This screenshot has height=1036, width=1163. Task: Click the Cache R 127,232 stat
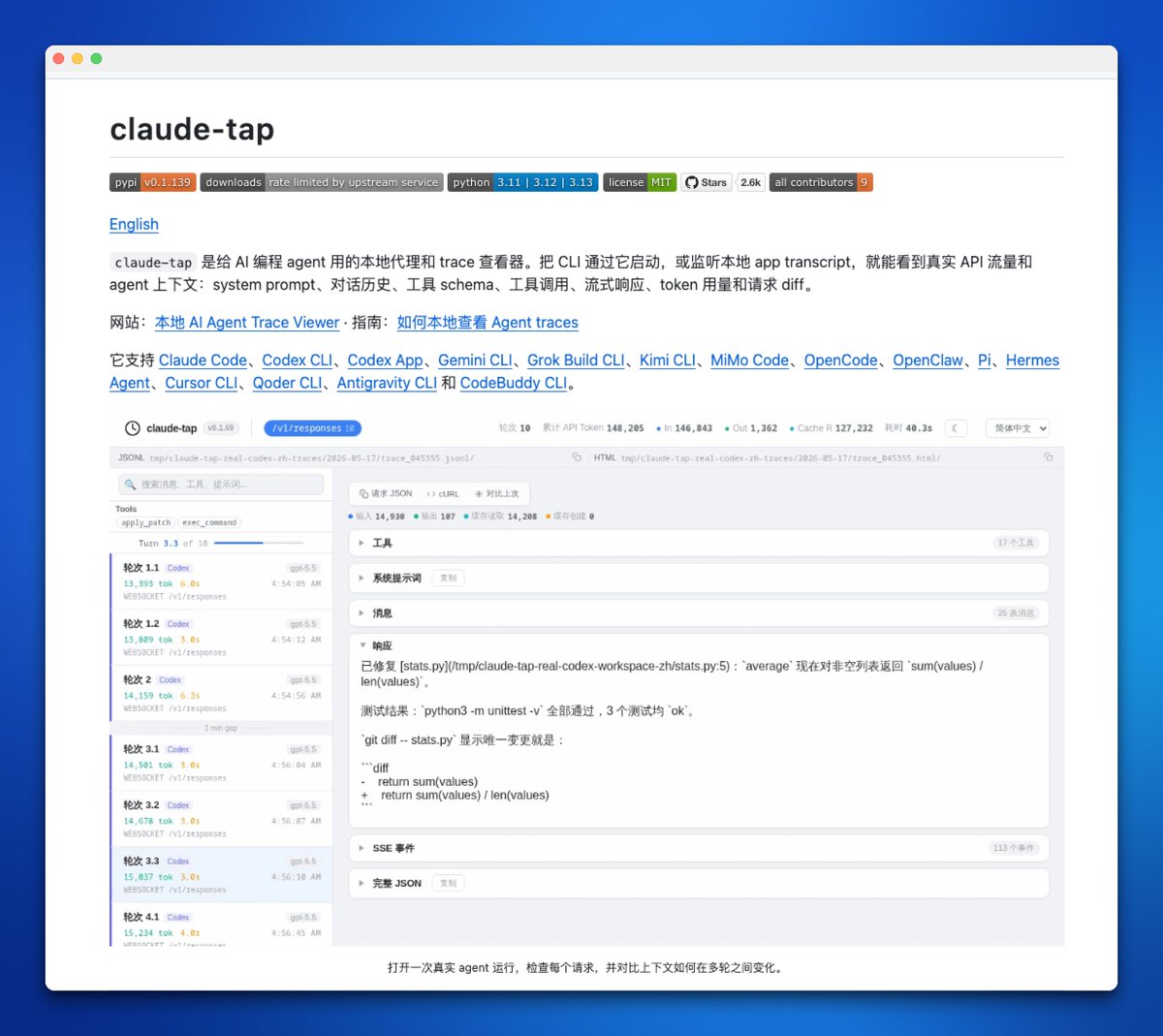pyautogui.click(x=831, y=428)
